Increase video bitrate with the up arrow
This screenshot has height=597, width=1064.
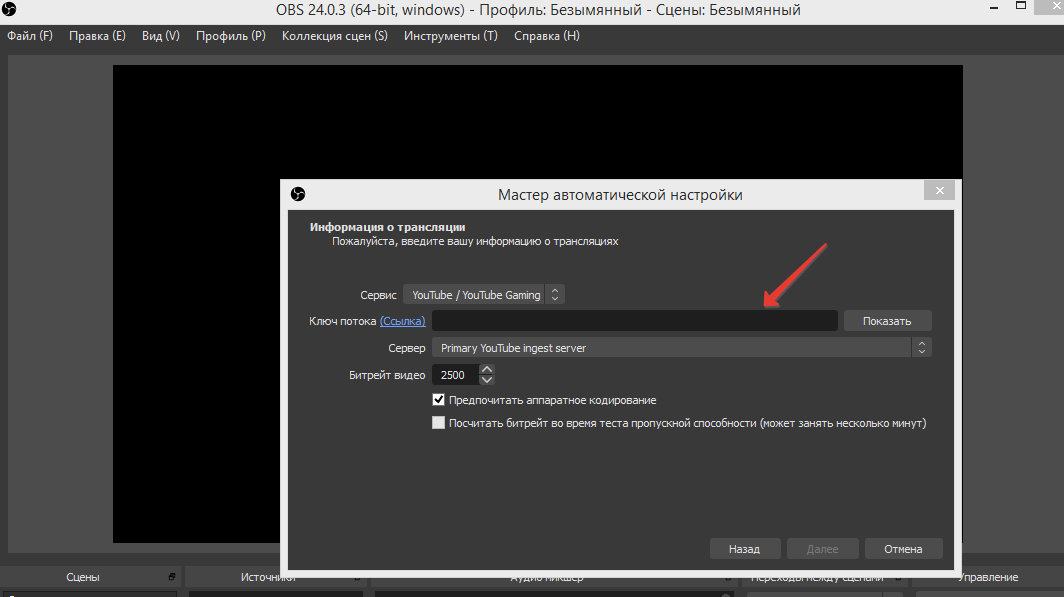(x=487, y=370)
